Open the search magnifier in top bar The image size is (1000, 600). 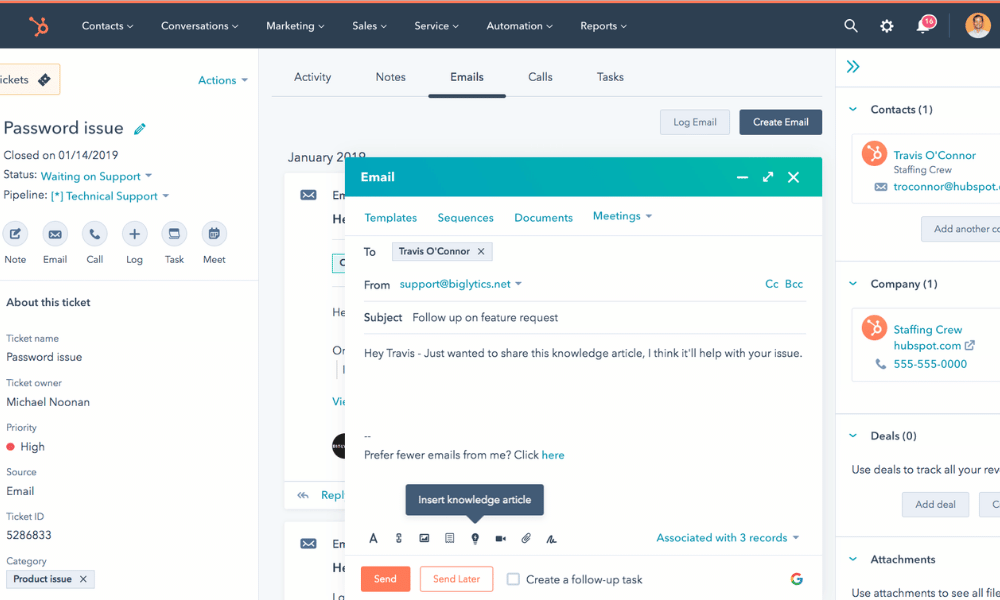[x=851, y=26]
